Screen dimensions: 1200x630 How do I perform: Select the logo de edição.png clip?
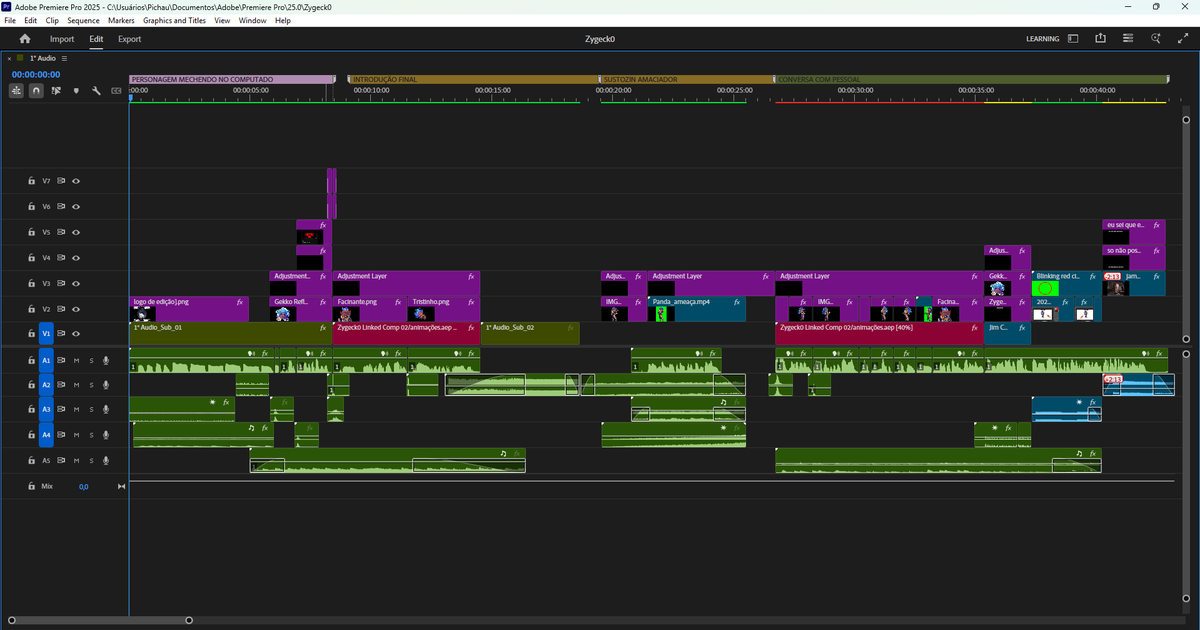tap(188, 308)
